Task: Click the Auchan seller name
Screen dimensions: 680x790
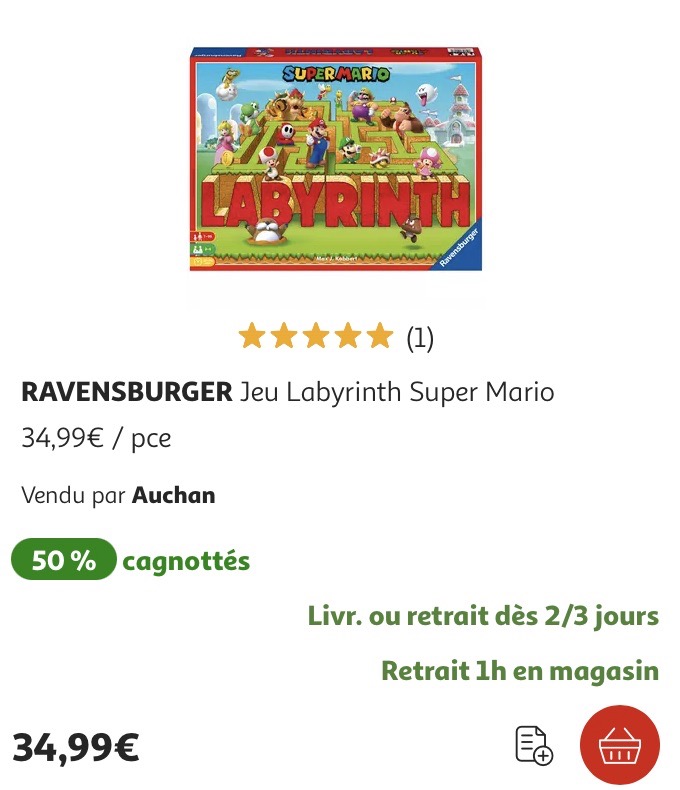Action: coord(173,495)
